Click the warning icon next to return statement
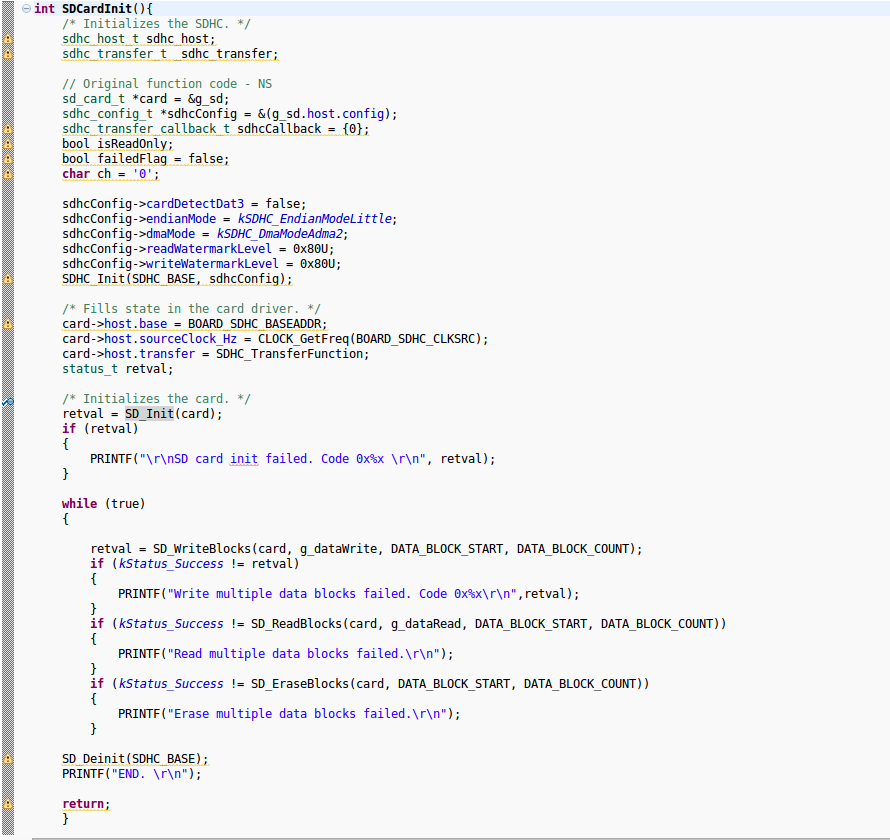 tap(7, 803)
